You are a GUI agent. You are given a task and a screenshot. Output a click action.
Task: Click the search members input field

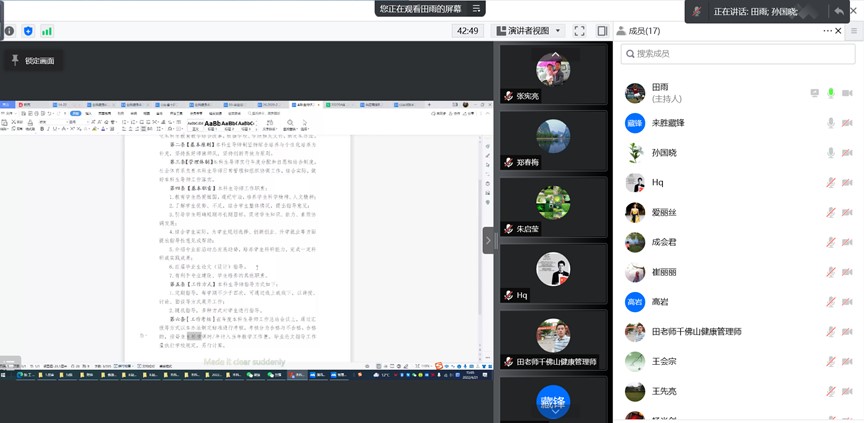click(x=735, y=53)
